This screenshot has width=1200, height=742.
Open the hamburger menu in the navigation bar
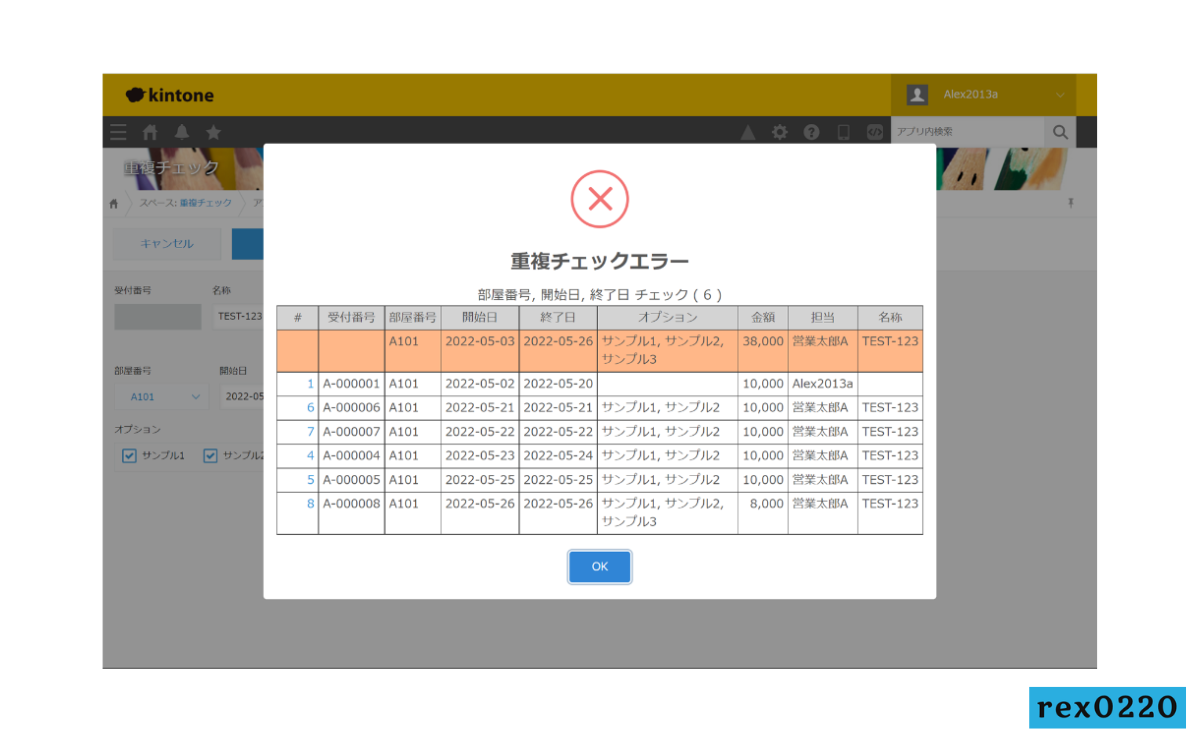(119, 132)
